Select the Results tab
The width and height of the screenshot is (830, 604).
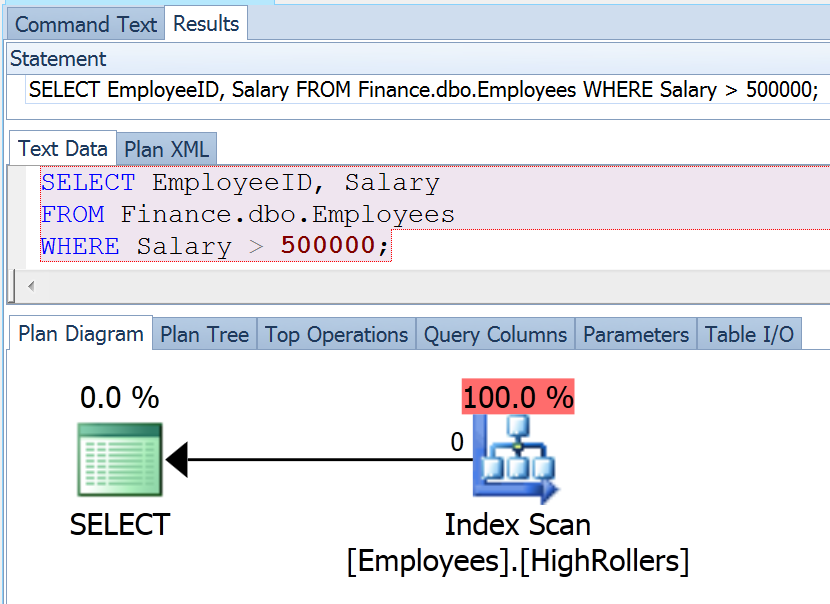(x=206, y=24)
